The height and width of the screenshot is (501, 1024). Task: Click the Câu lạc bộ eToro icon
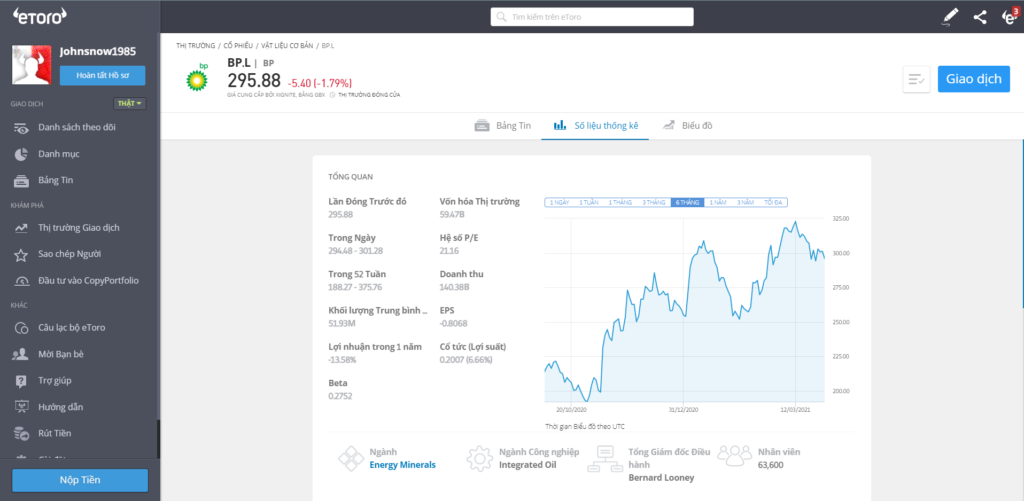[22, 328]
